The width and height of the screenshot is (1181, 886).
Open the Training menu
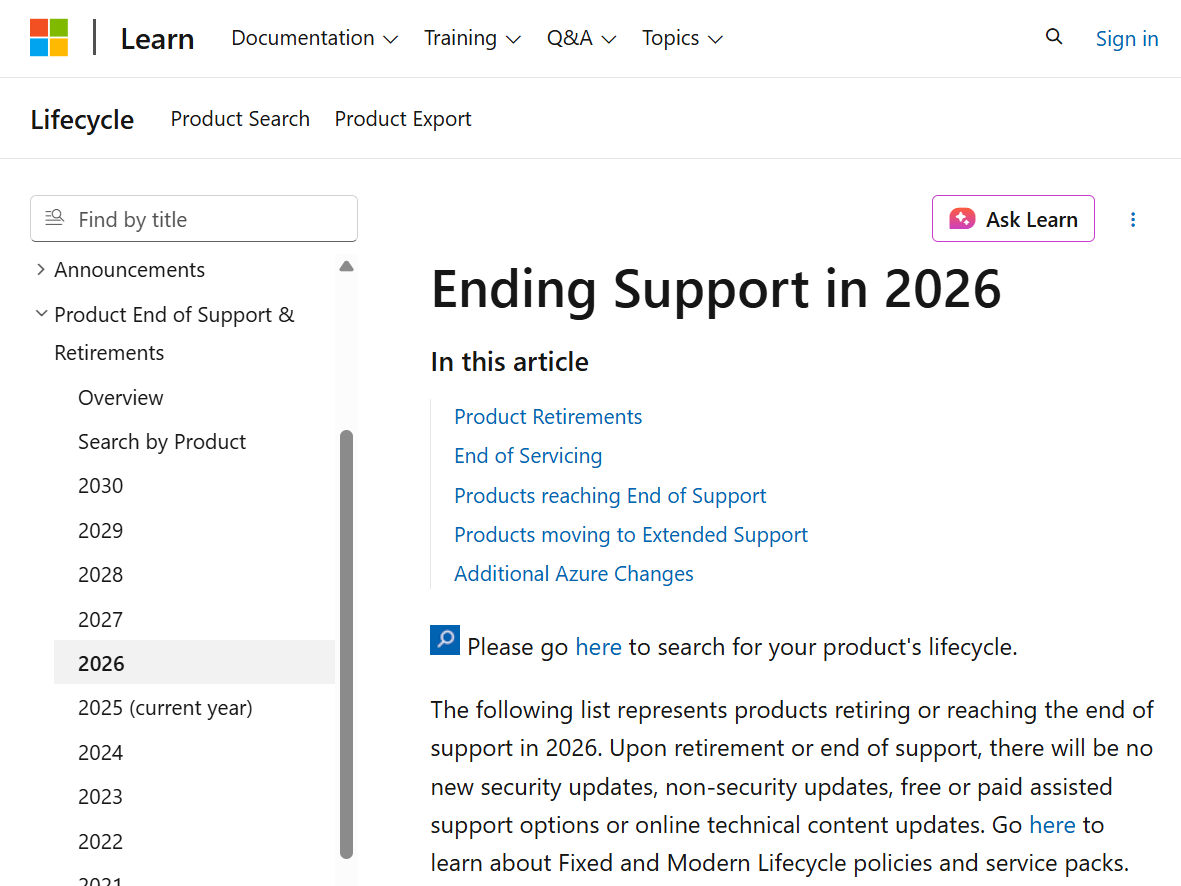[x=472, y=38]
